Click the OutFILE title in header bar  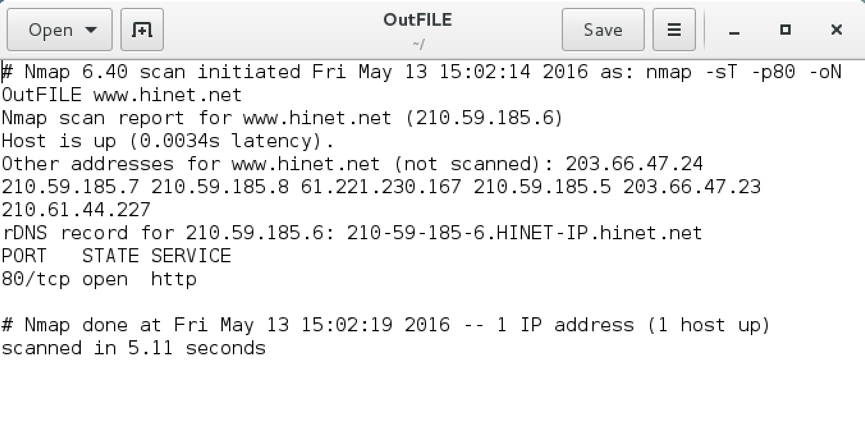(x=419, y=20)
